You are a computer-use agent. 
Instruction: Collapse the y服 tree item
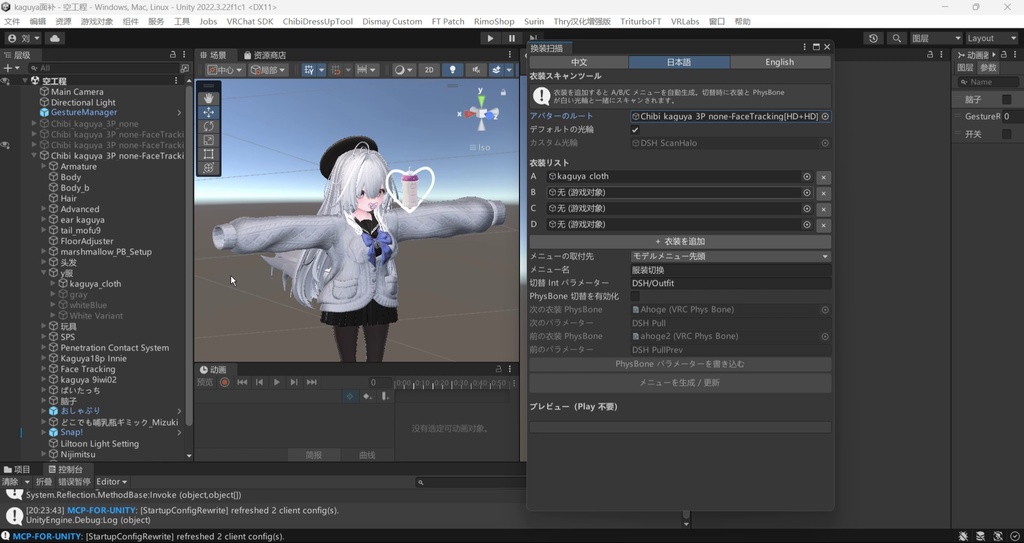[x=44, y=273]
